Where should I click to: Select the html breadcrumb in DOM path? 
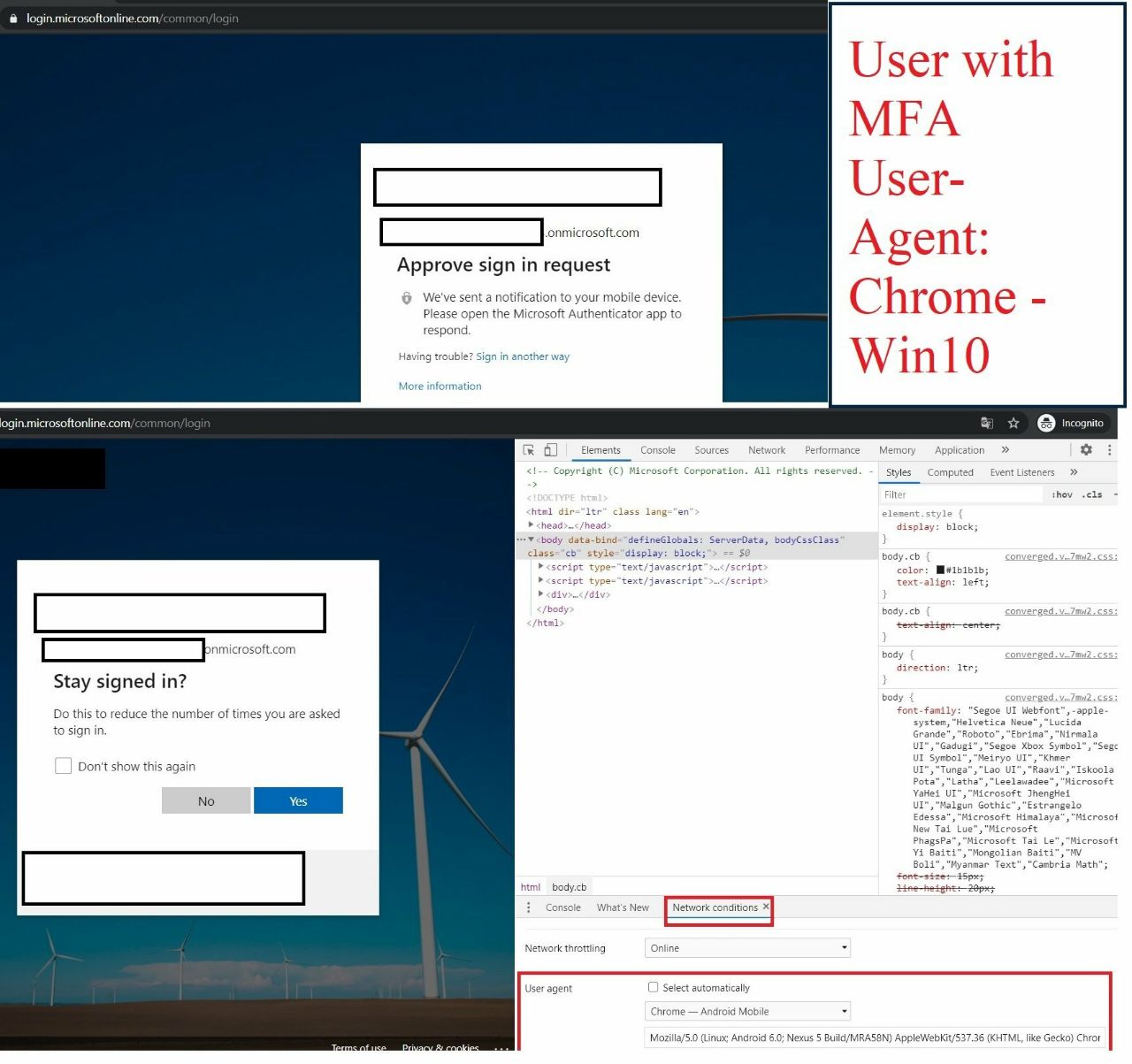point(531,887)
